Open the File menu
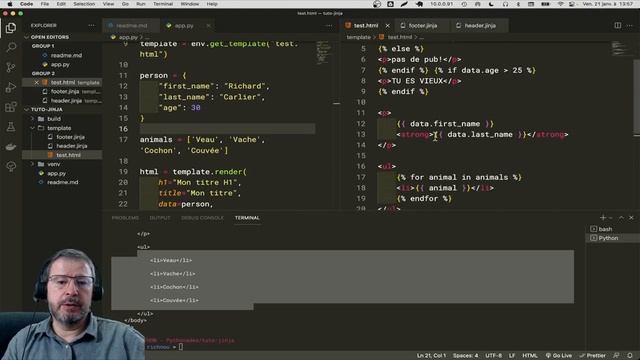 [x=44, y=4]
